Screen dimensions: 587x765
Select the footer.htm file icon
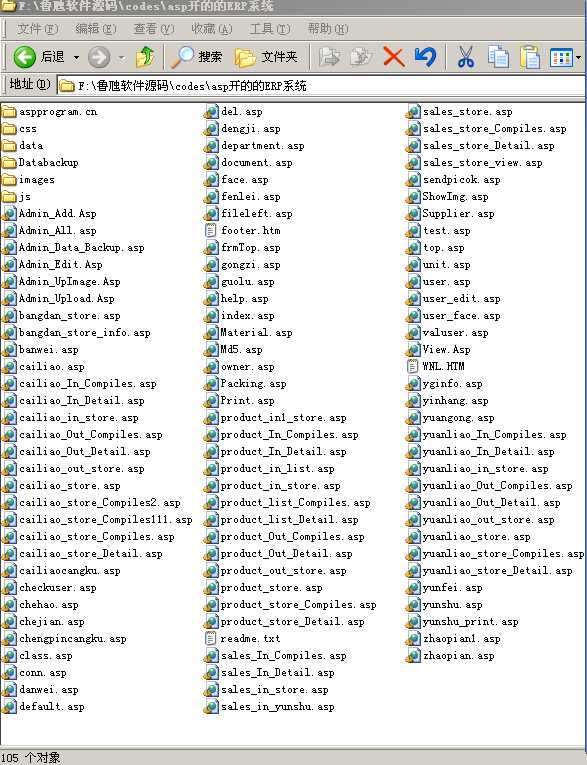(211, 231)
